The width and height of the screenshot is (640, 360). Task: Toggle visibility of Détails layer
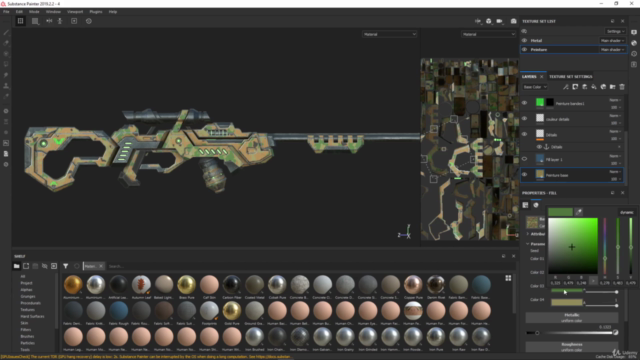[524, 134]
